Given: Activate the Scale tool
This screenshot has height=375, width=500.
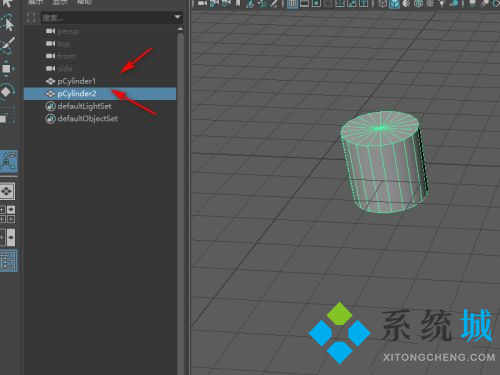Looking at the screenshot, I should click(x=7, y=116).
